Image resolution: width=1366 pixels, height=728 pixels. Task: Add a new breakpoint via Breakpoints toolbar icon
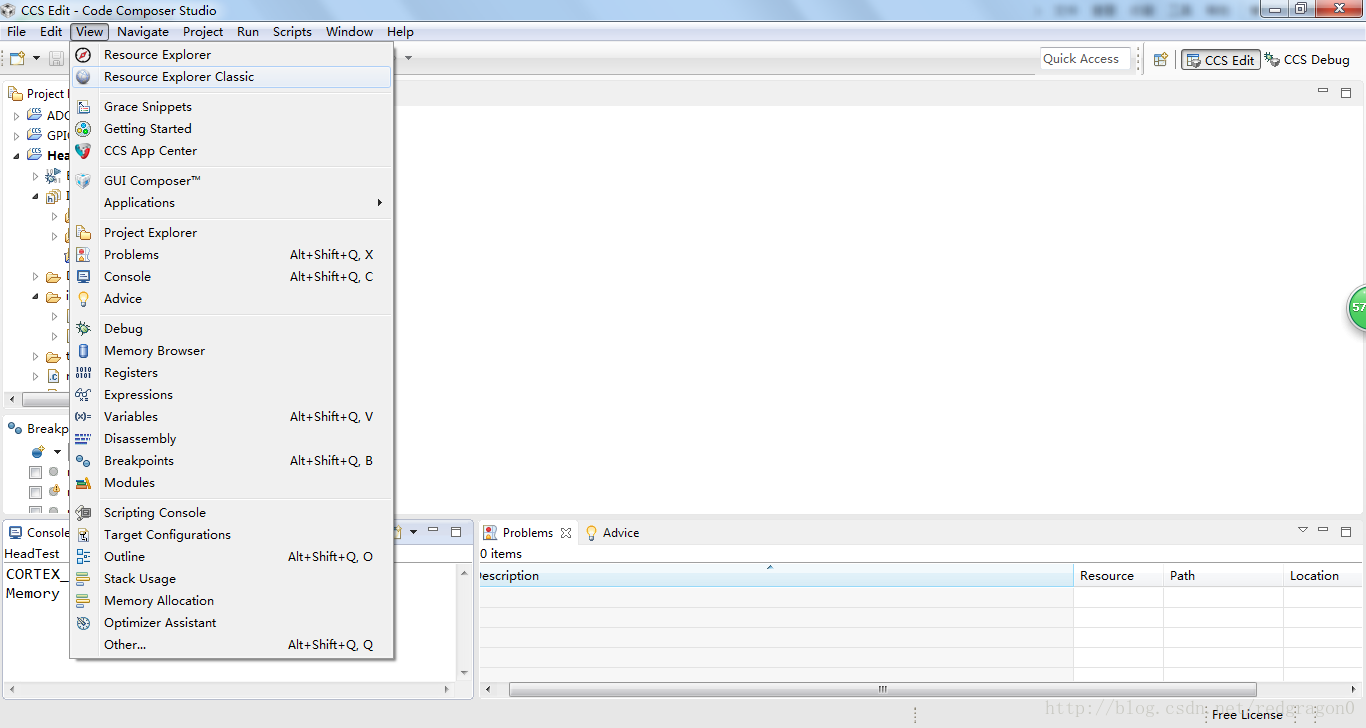pyautogui.click(x=38, y=452)
